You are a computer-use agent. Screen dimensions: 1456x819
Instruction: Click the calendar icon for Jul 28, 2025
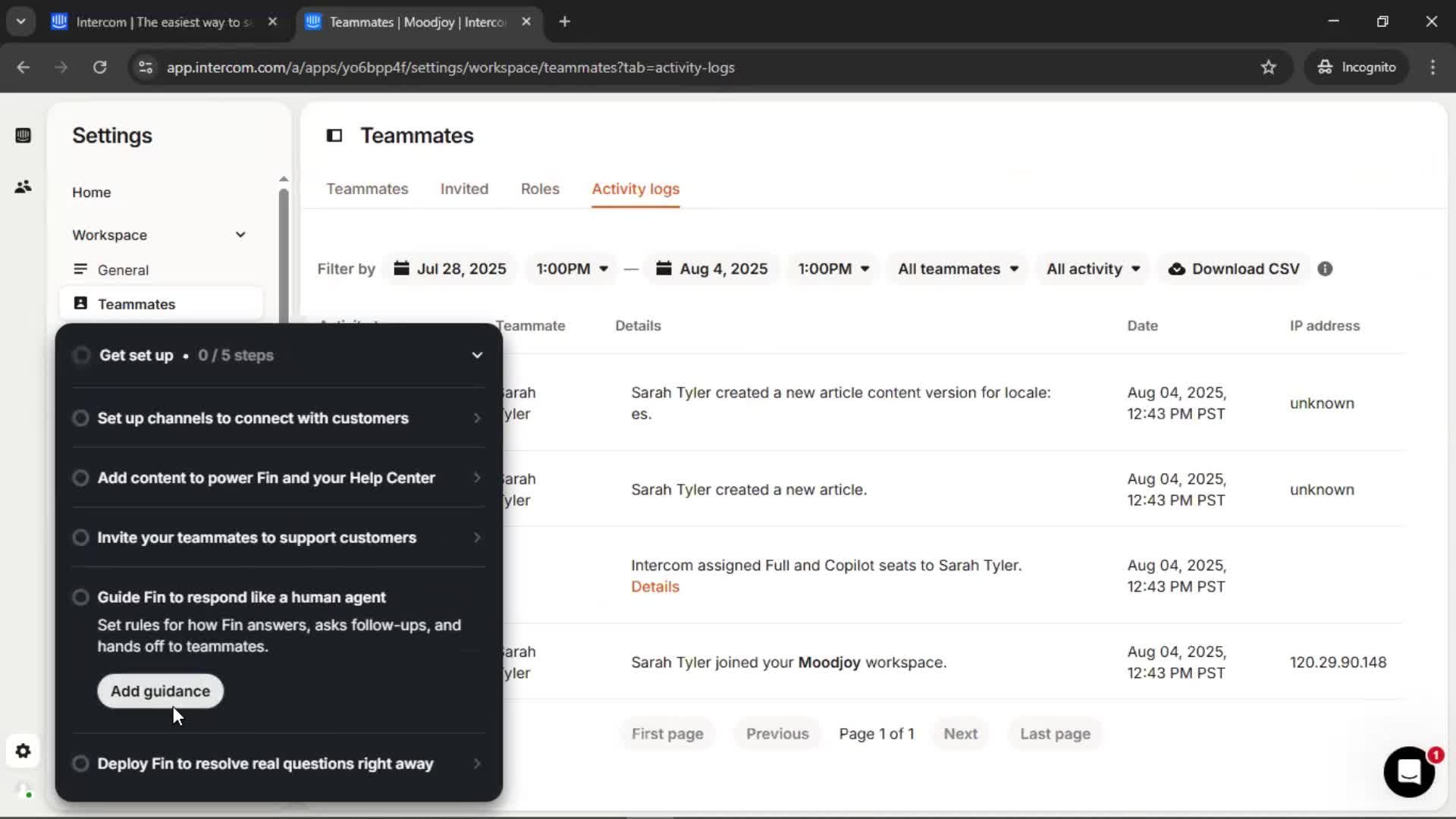click(402, 268)
